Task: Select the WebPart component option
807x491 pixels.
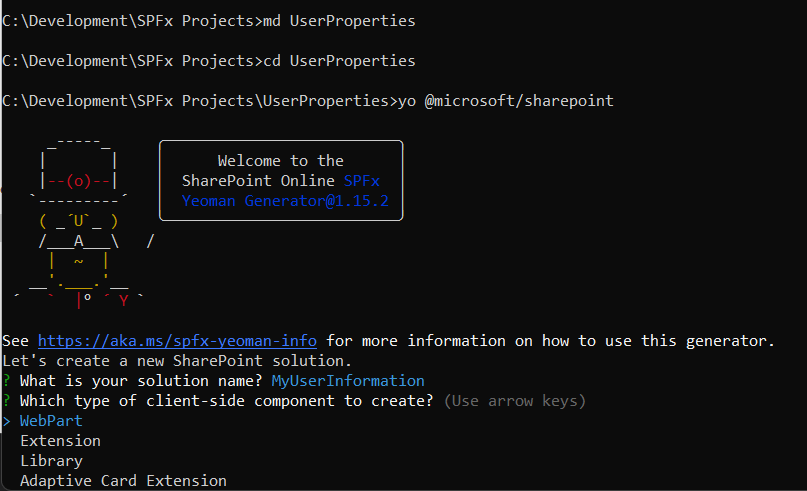Action: (51, 421)
